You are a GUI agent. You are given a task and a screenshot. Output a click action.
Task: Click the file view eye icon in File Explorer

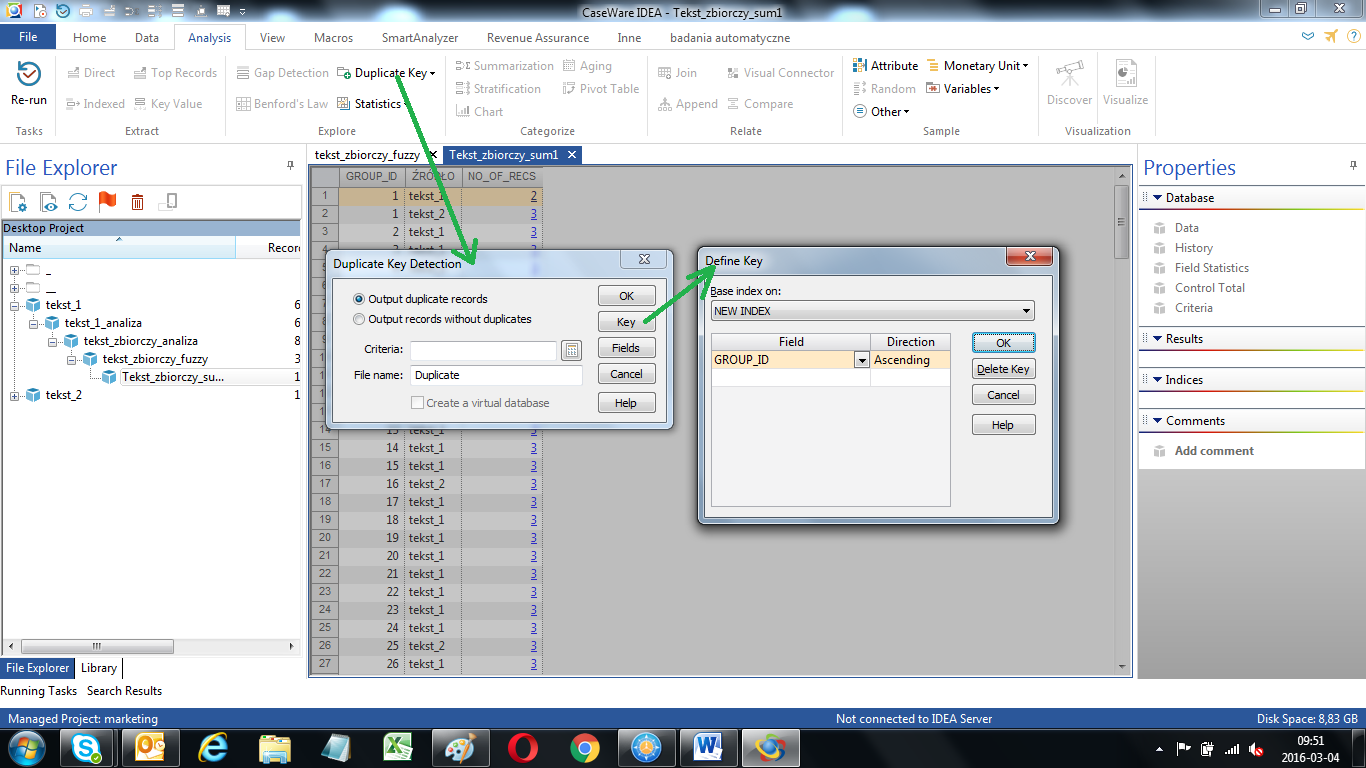pyautogui.click(x=48, y=202)
